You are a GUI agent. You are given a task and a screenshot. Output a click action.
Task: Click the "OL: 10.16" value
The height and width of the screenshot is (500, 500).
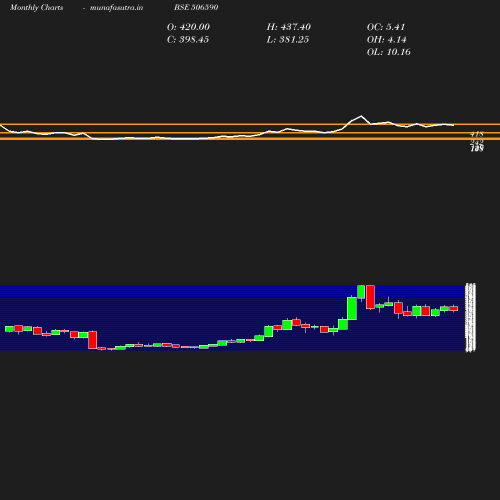[x=389, y=52]
